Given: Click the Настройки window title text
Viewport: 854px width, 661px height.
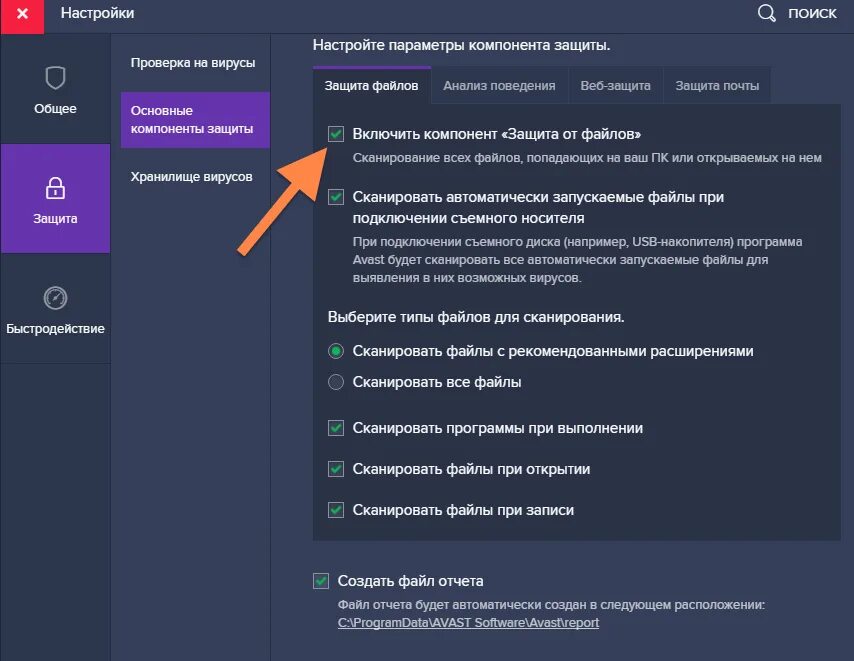Looking at the screenshot, I should coord(97,13).
